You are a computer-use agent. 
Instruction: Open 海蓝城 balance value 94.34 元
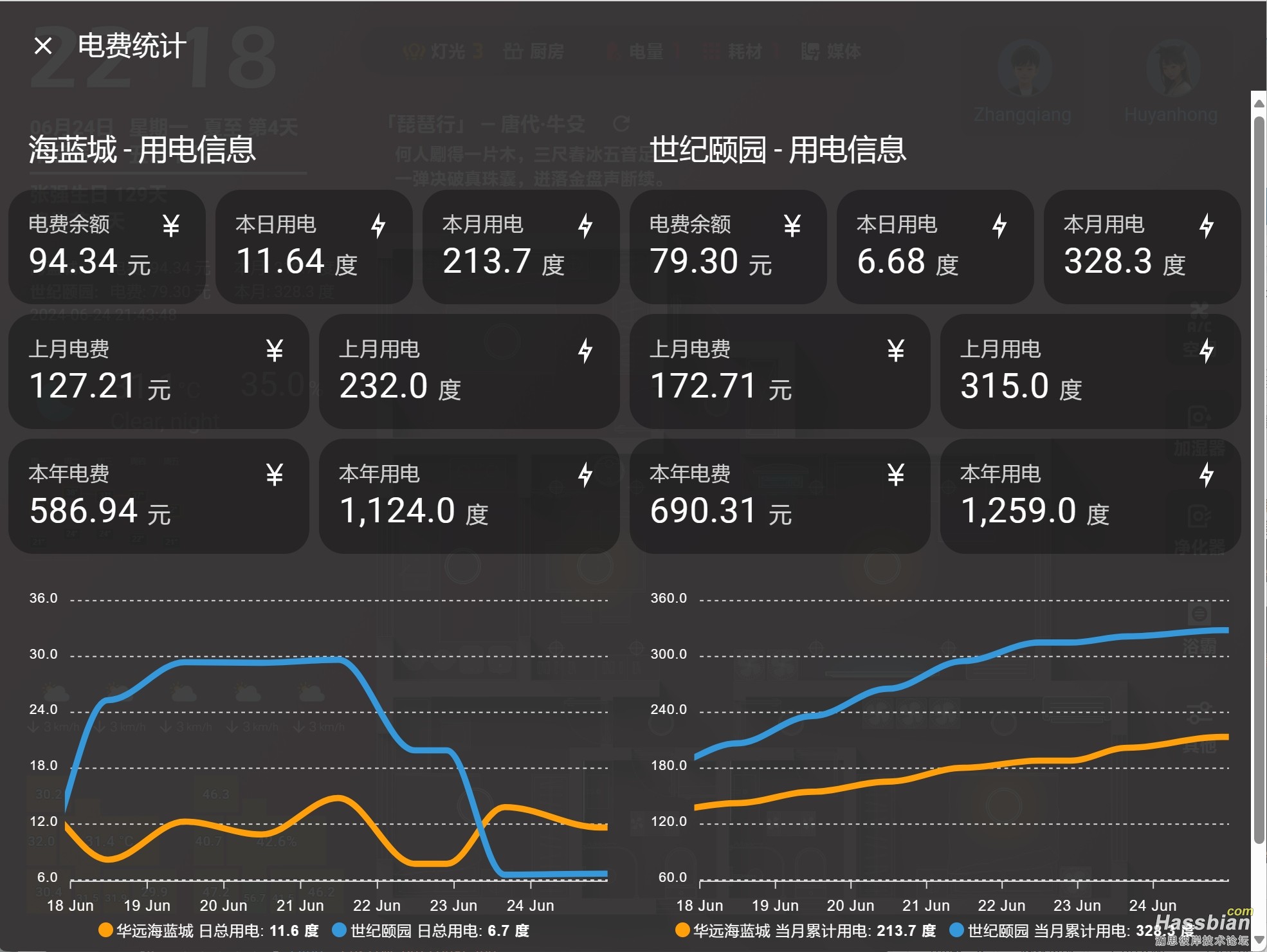click(90, 262)
